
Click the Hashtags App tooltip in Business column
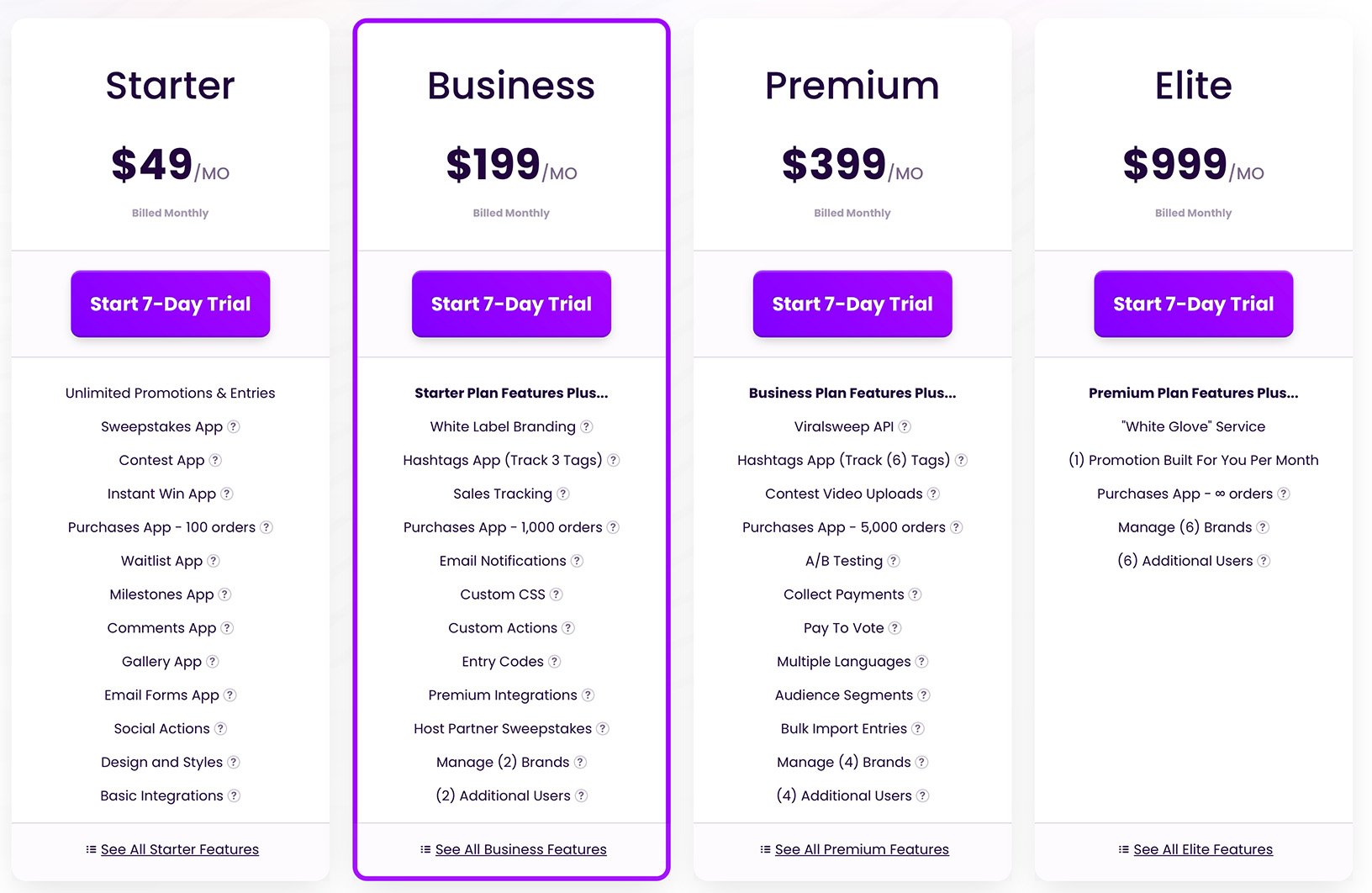click(x=613, y=460)
